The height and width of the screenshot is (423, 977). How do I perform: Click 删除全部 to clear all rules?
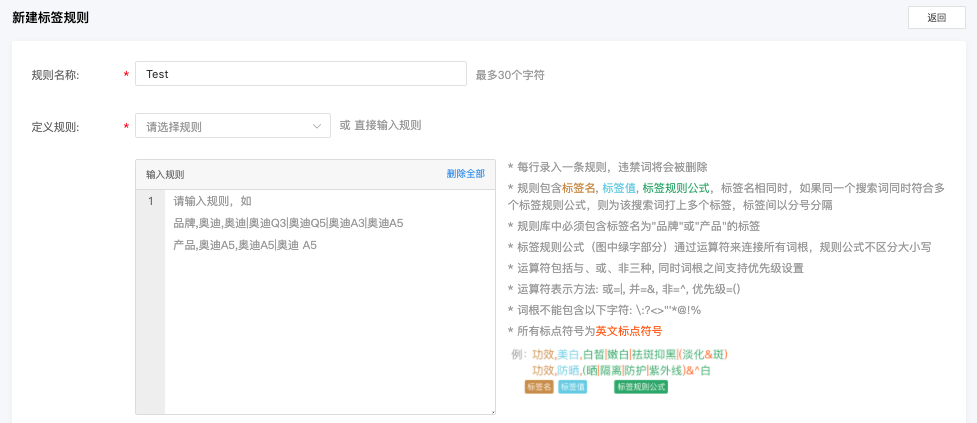465,174
